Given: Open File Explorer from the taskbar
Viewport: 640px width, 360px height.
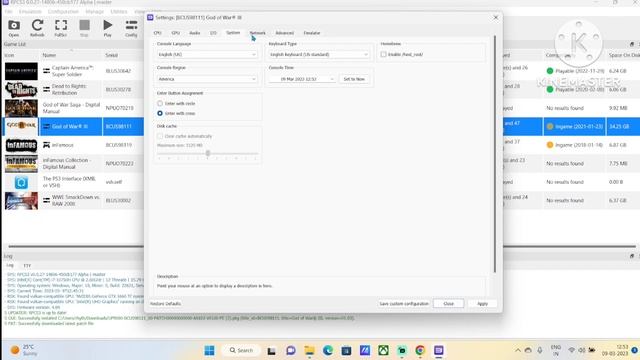Looking at the screenshot, I should tap(309, 351).
